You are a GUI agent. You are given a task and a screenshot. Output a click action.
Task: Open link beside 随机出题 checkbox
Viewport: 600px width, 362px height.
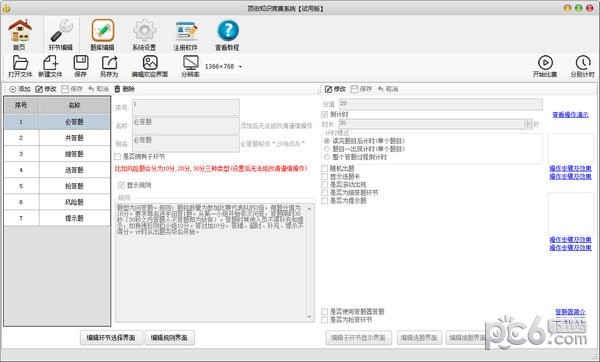(570, 168)
